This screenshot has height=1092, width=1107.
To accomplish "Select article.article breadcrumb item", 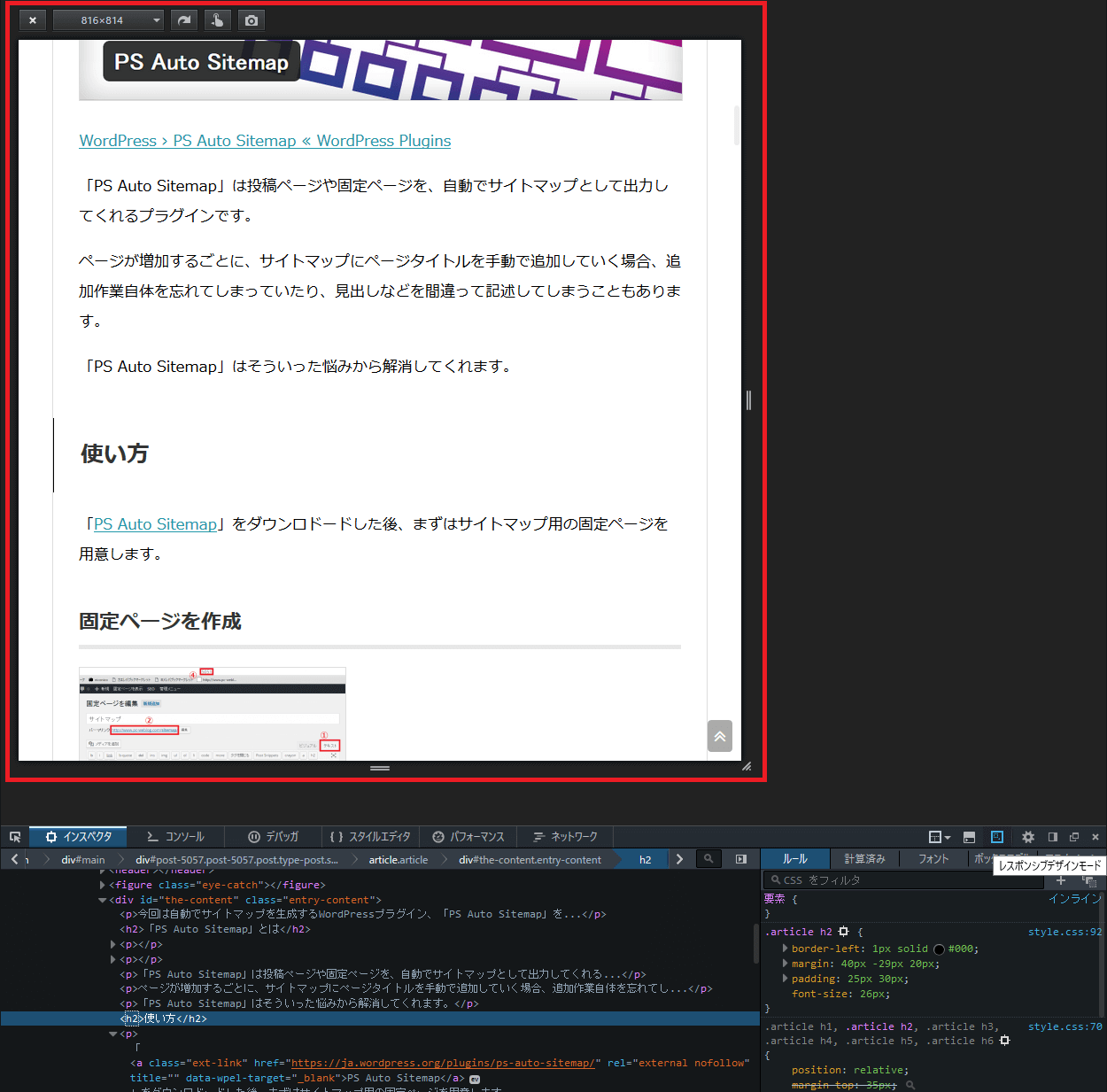I will [398, 860].
